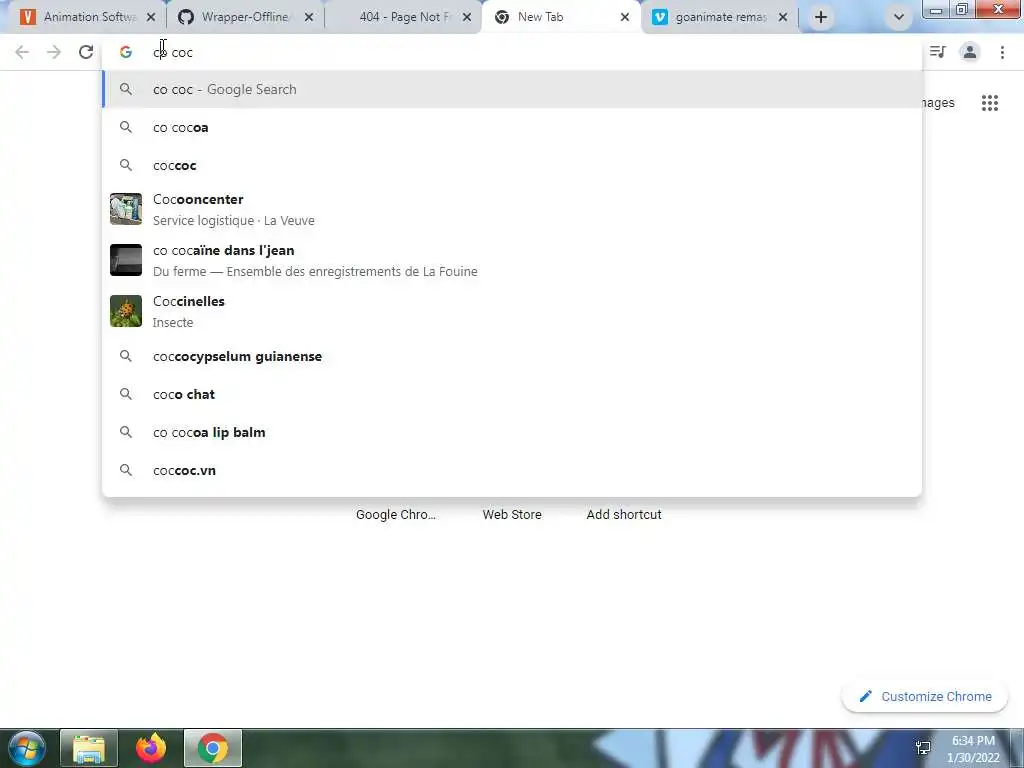Click the address bar with 'co coc'
Image resolution: width=1024 pixels, height=768 pixels.
point(513,52)
